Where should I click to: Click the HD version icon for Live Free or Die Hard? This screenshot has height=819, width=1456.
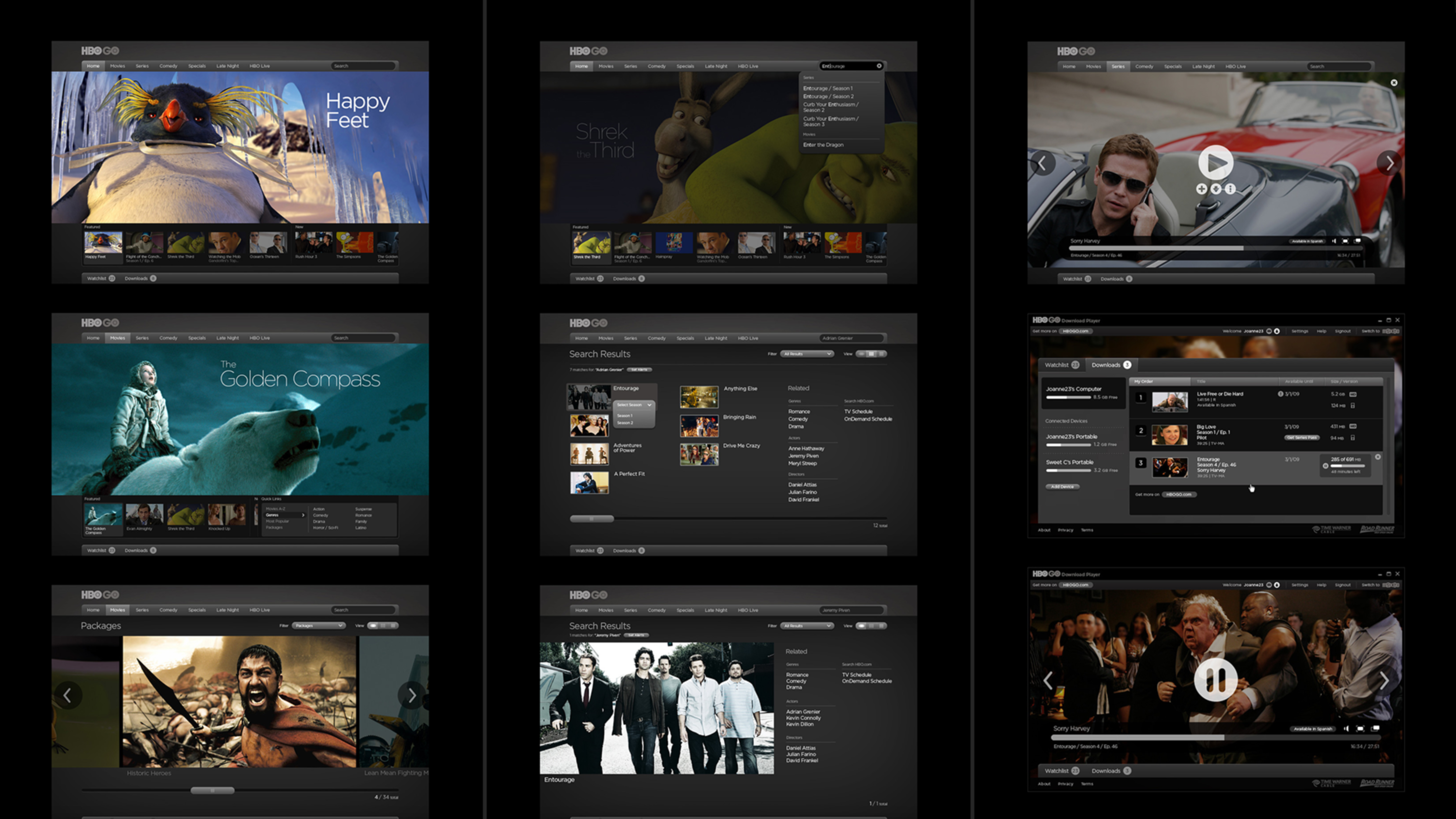click(x=1353, y=394)
